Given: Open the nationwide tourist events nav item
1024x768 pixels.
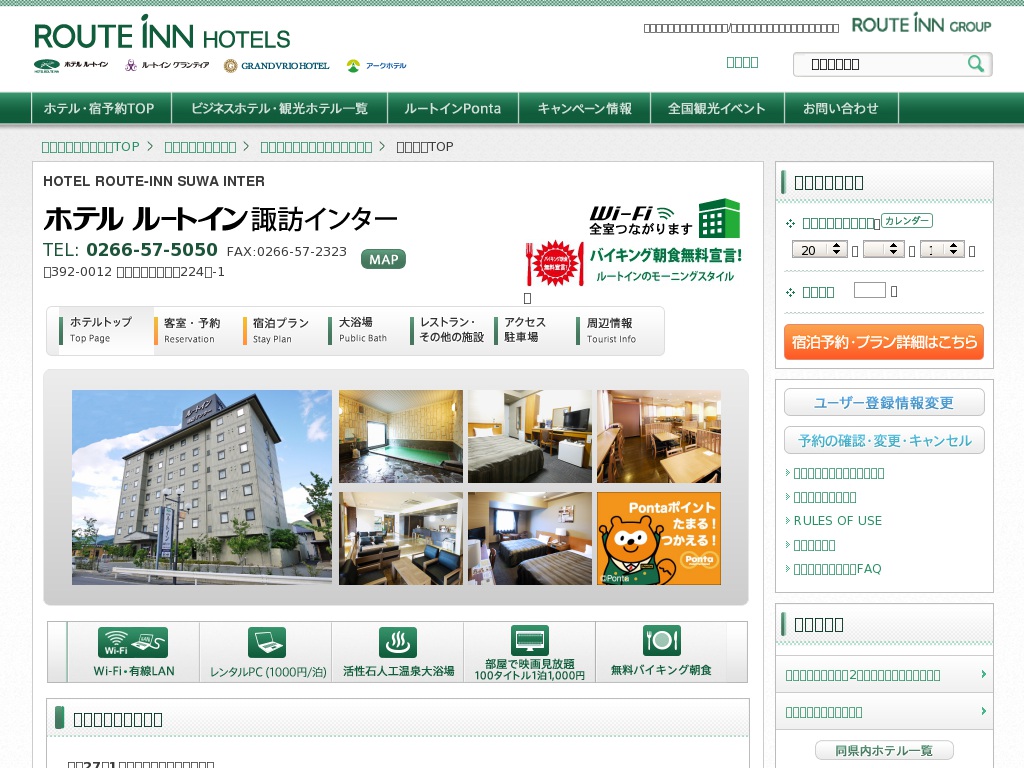Looking at the screenshot, I should click(717, 108).
